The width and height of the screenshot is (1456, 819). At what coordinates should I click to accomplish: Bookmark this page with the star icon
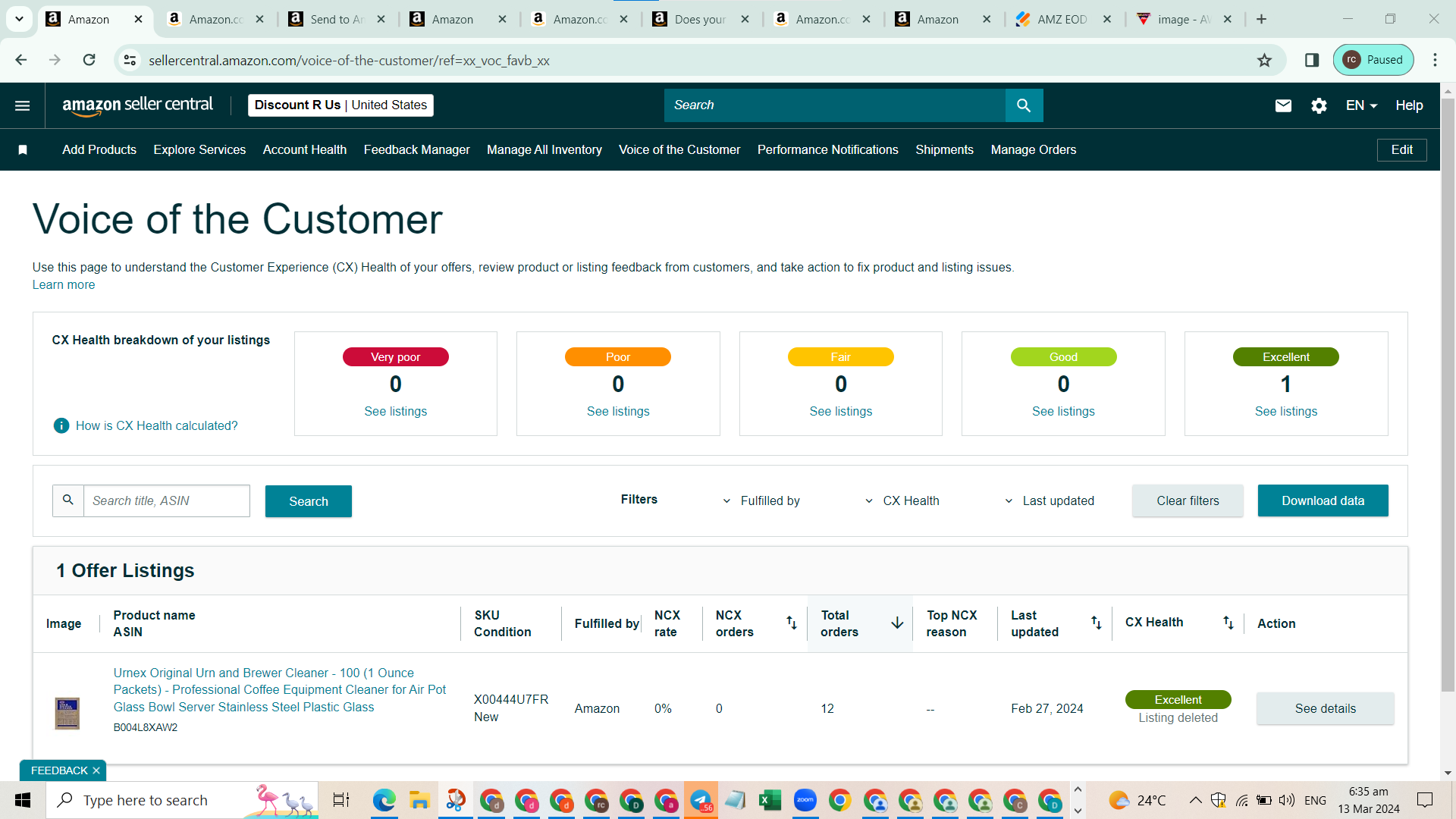[x=1264, y=60]
